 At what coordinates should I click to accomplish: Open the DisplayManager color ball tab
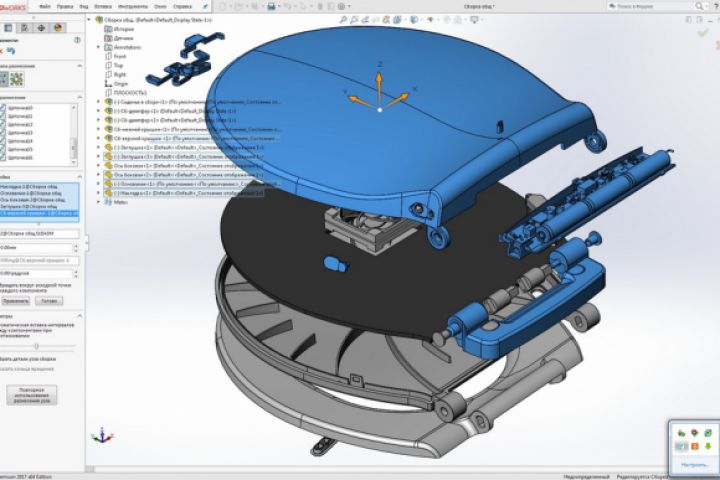tap(58, 28)
